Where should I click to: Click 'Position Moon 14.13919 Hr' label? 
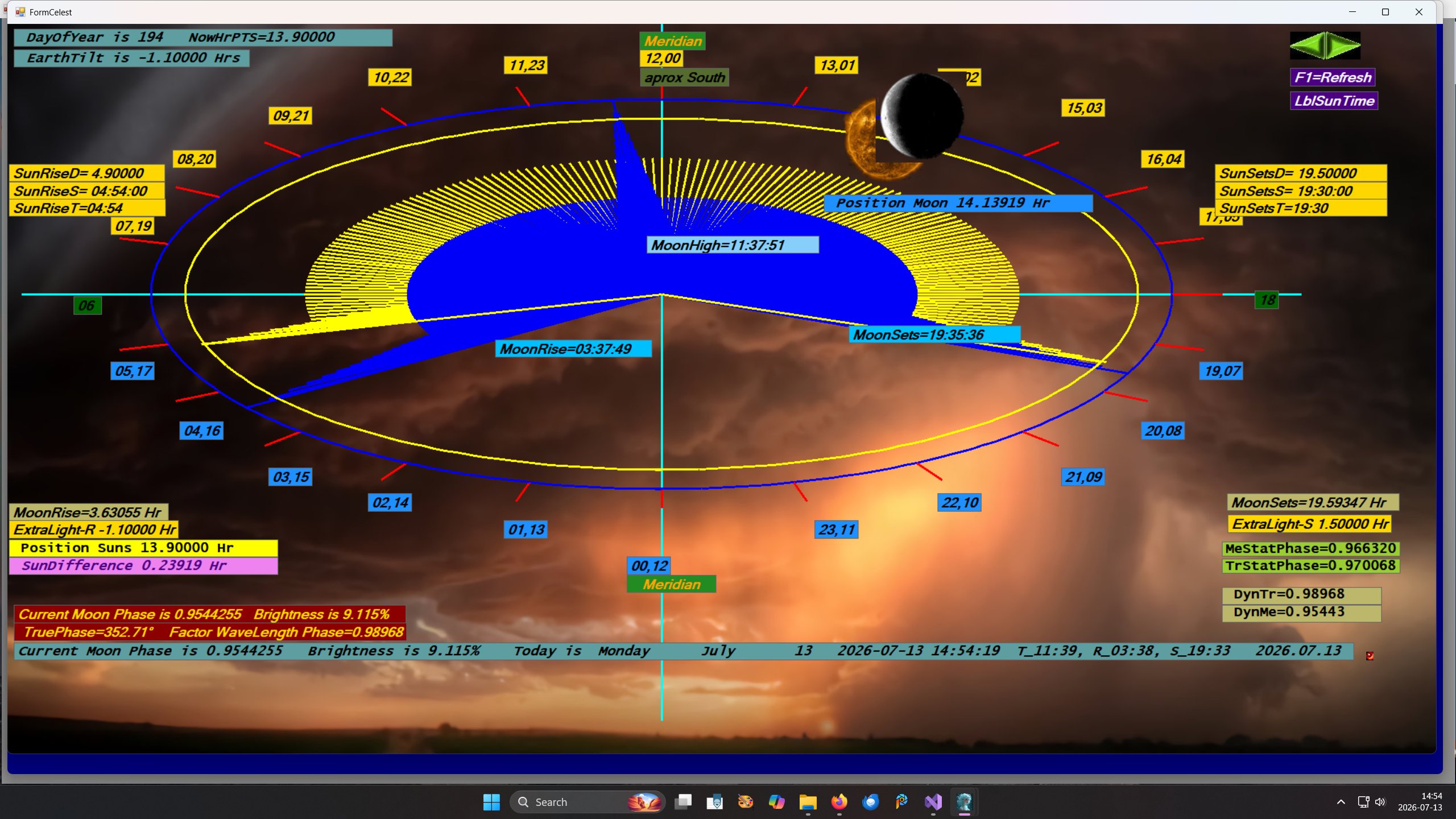pyautogui.click(x=958, y=203)
